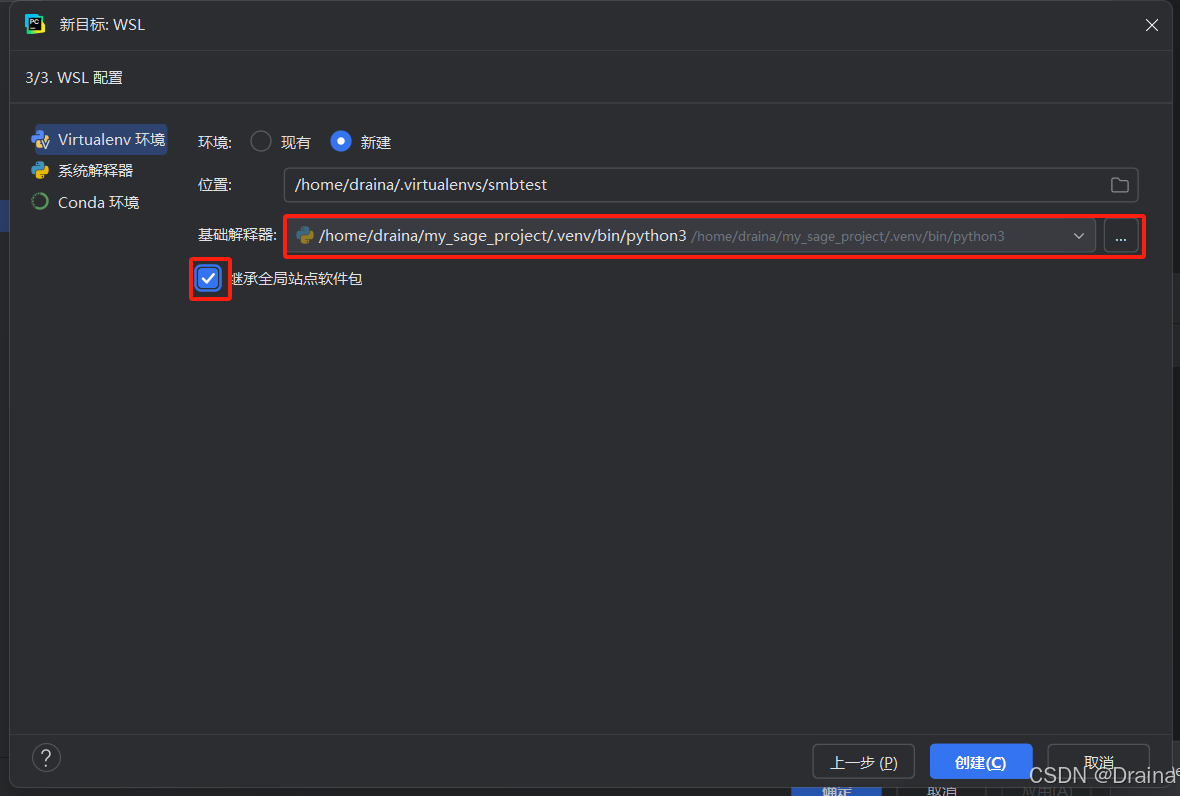
Task: Open folder browser for location path
Action: pyautogui.click(x=1119, y=185)
